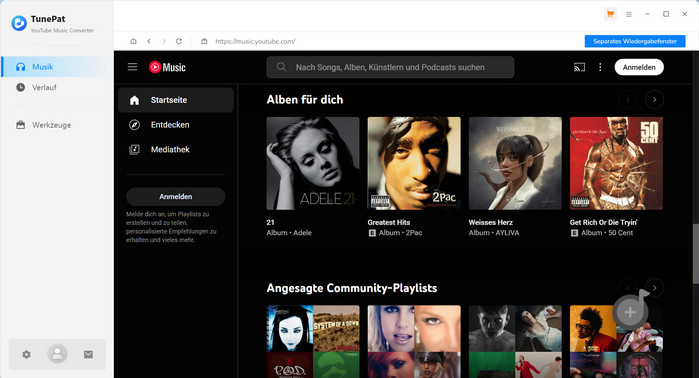Show next albums in Alben für dich
The image size is (699, 378).
pyautogui.click(x=654, y=99)
